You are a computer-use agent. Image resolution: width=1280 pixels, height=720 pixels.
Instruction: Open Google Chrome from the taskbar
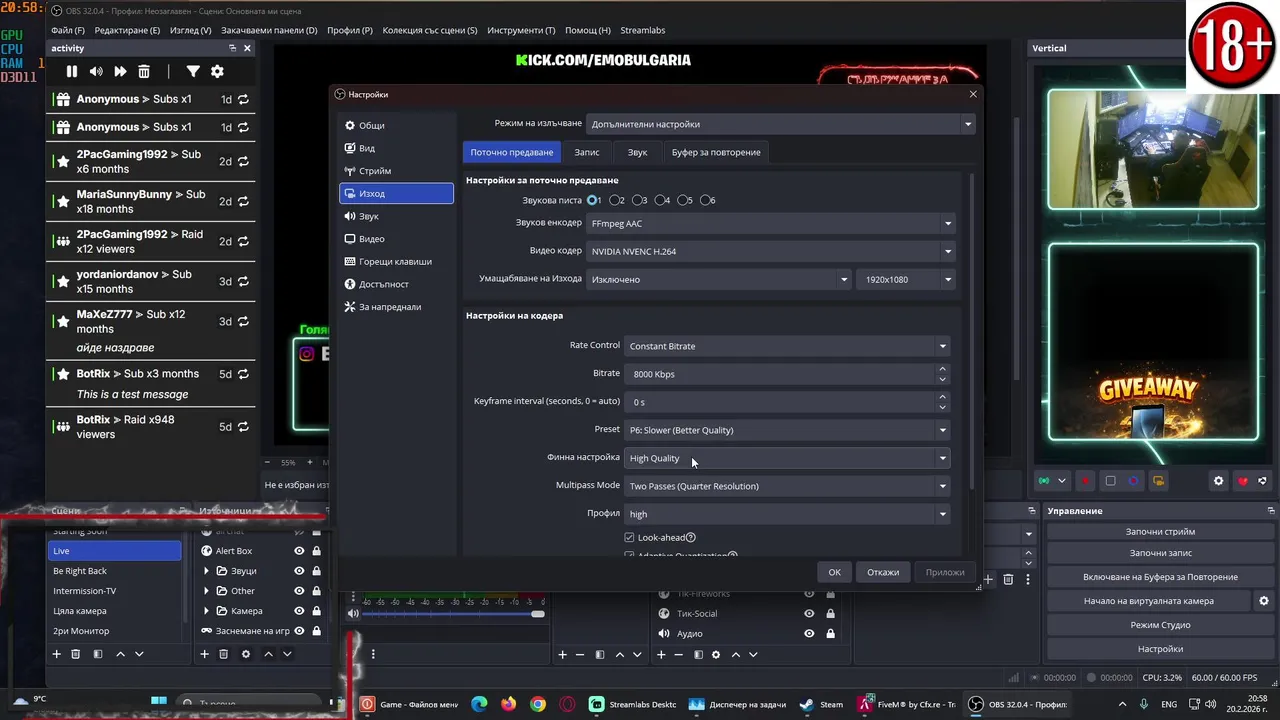pyautogui.click(x=538, y=704)
